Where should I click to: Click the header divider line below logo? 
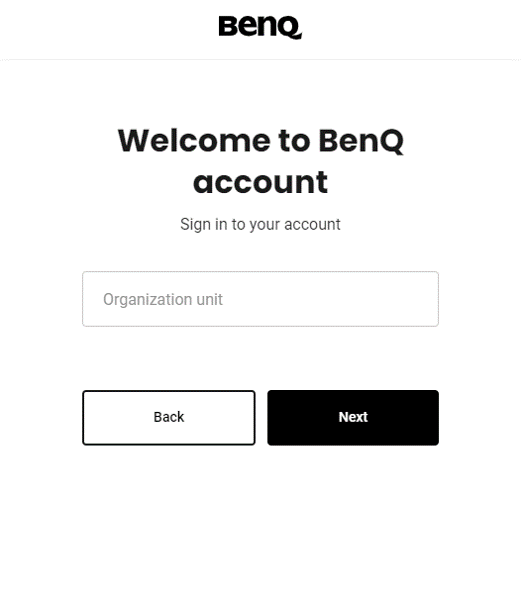coord(260,59)
